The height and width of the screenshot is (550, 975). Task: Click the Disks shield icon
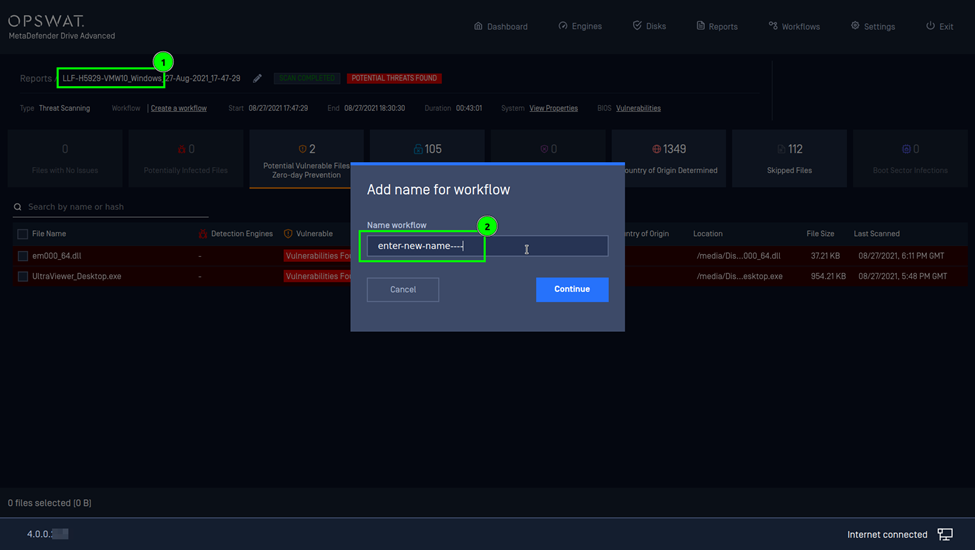637,25
